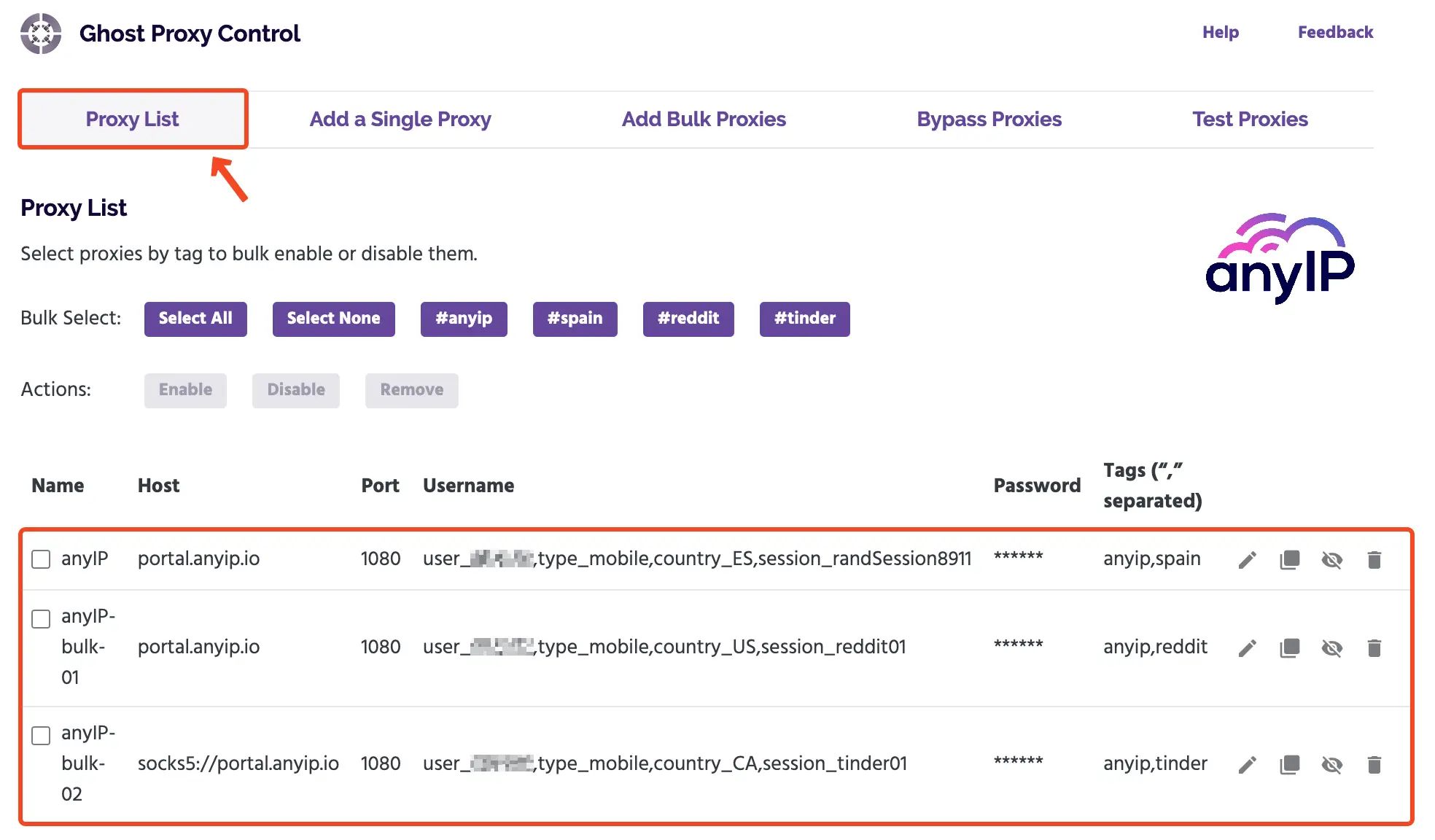Filter selection by #tinder tag

tap(804, 319)
